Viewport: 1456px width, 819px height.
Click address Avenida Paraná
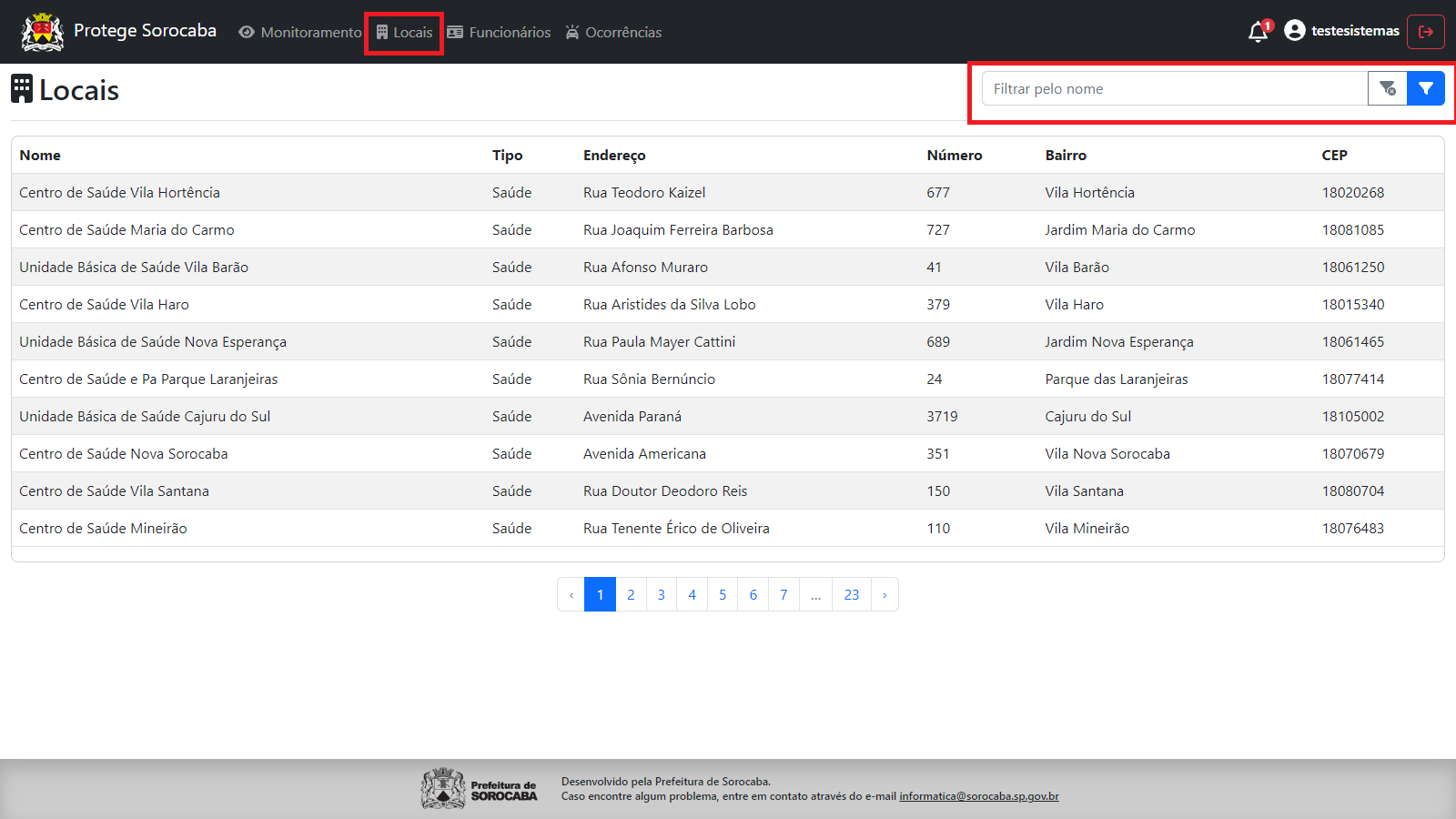632,416
